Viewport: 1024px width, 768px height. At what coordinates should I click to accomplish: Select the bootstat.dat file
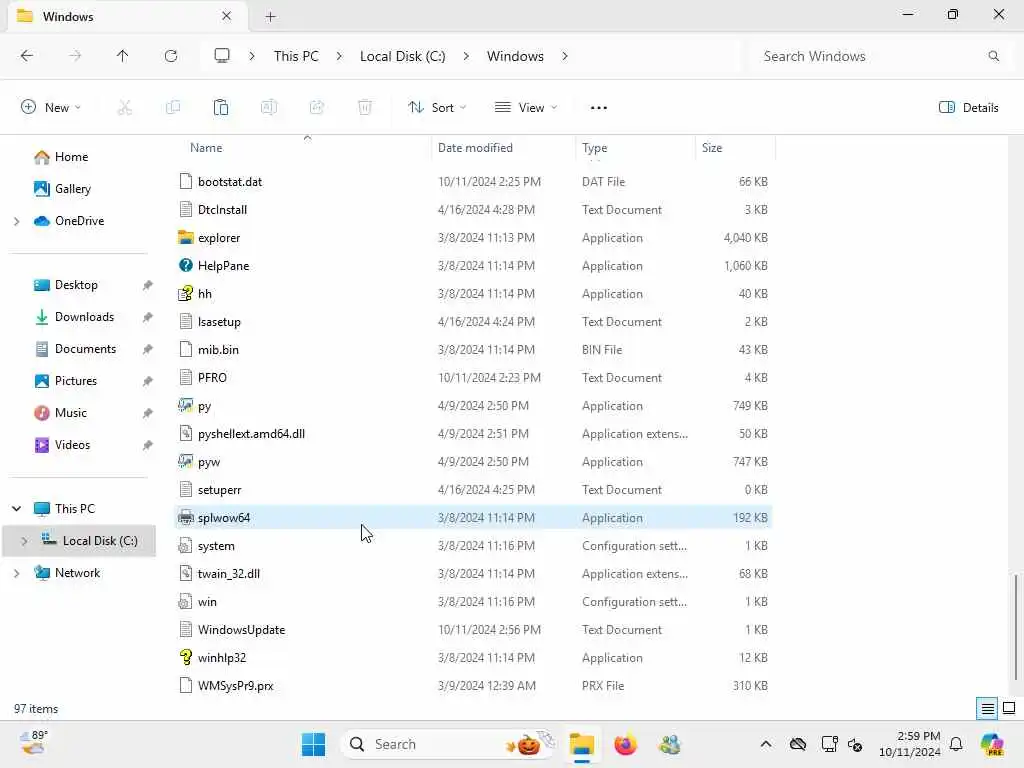coord(473,182)
